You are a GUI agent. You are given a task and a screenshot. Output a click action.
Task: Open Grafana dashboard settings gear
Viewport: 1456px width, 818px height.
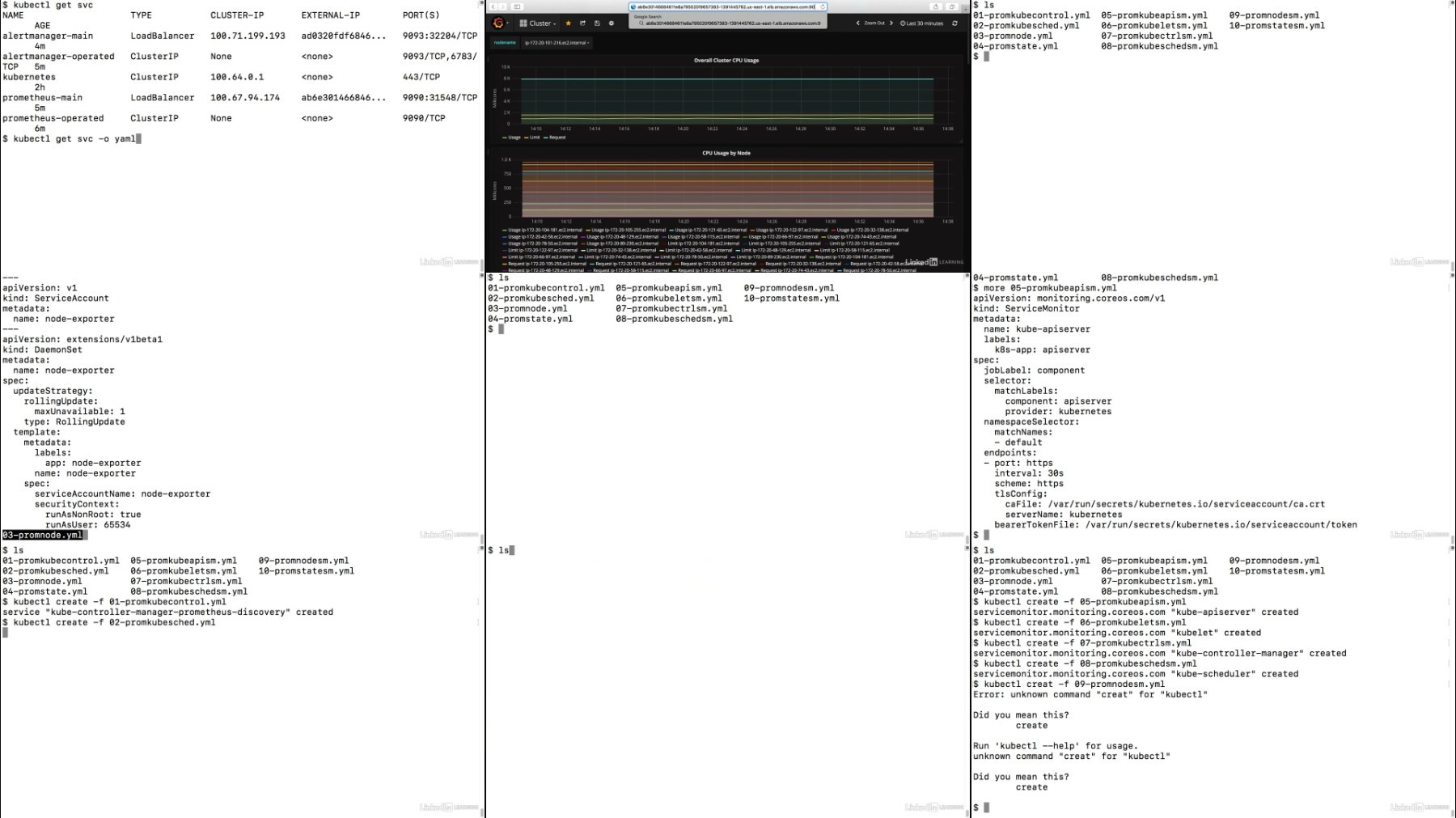pyautogui.click(x=612, y=23)
